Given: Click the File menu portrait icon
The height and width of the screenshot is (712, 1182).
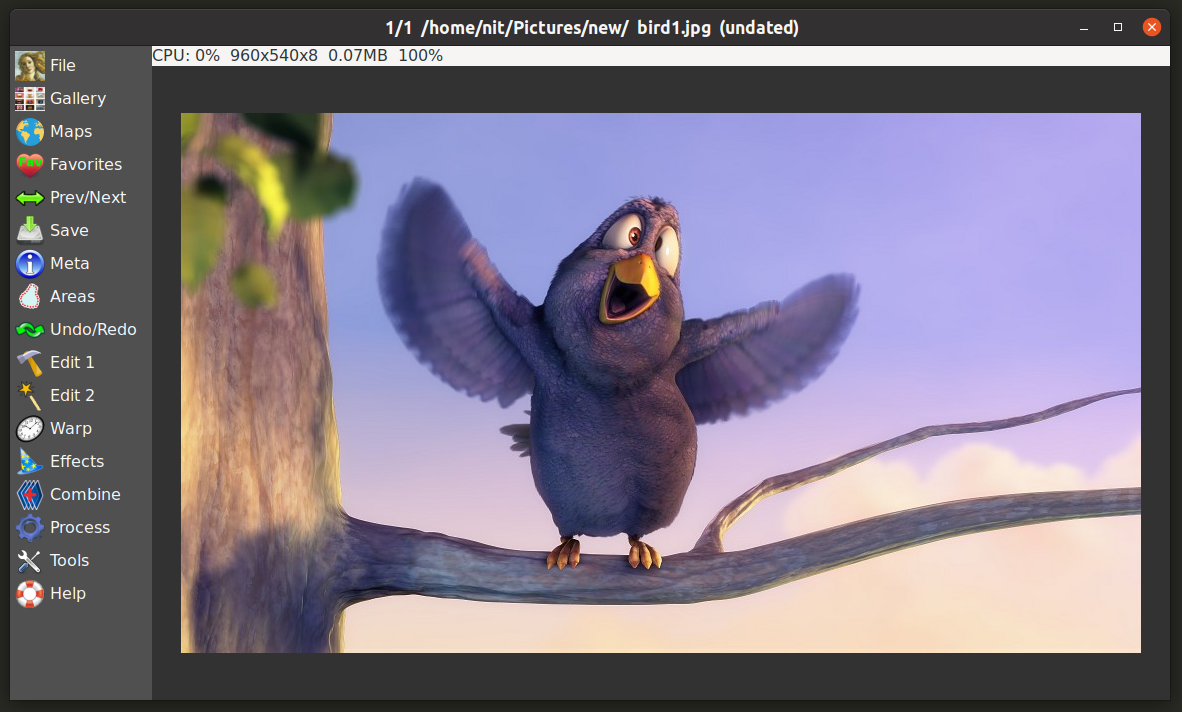Looking at the screenshot, I should point(29,66).
